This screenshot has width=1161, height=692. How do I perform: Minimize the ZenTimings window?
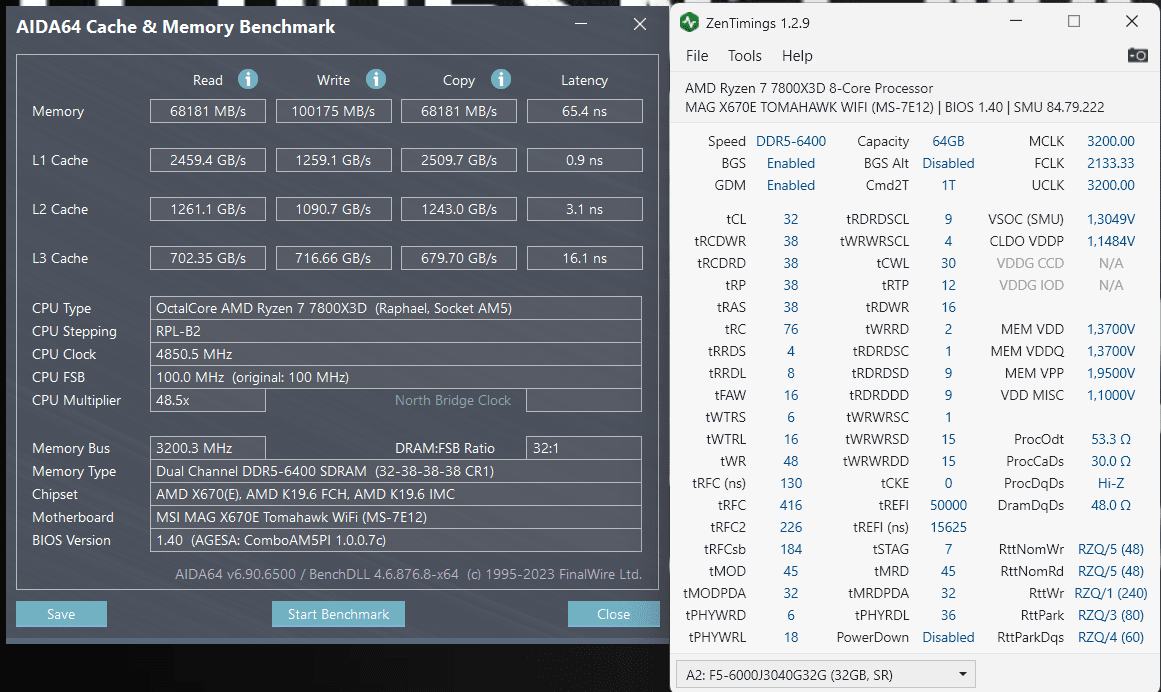coord(1016,21)
